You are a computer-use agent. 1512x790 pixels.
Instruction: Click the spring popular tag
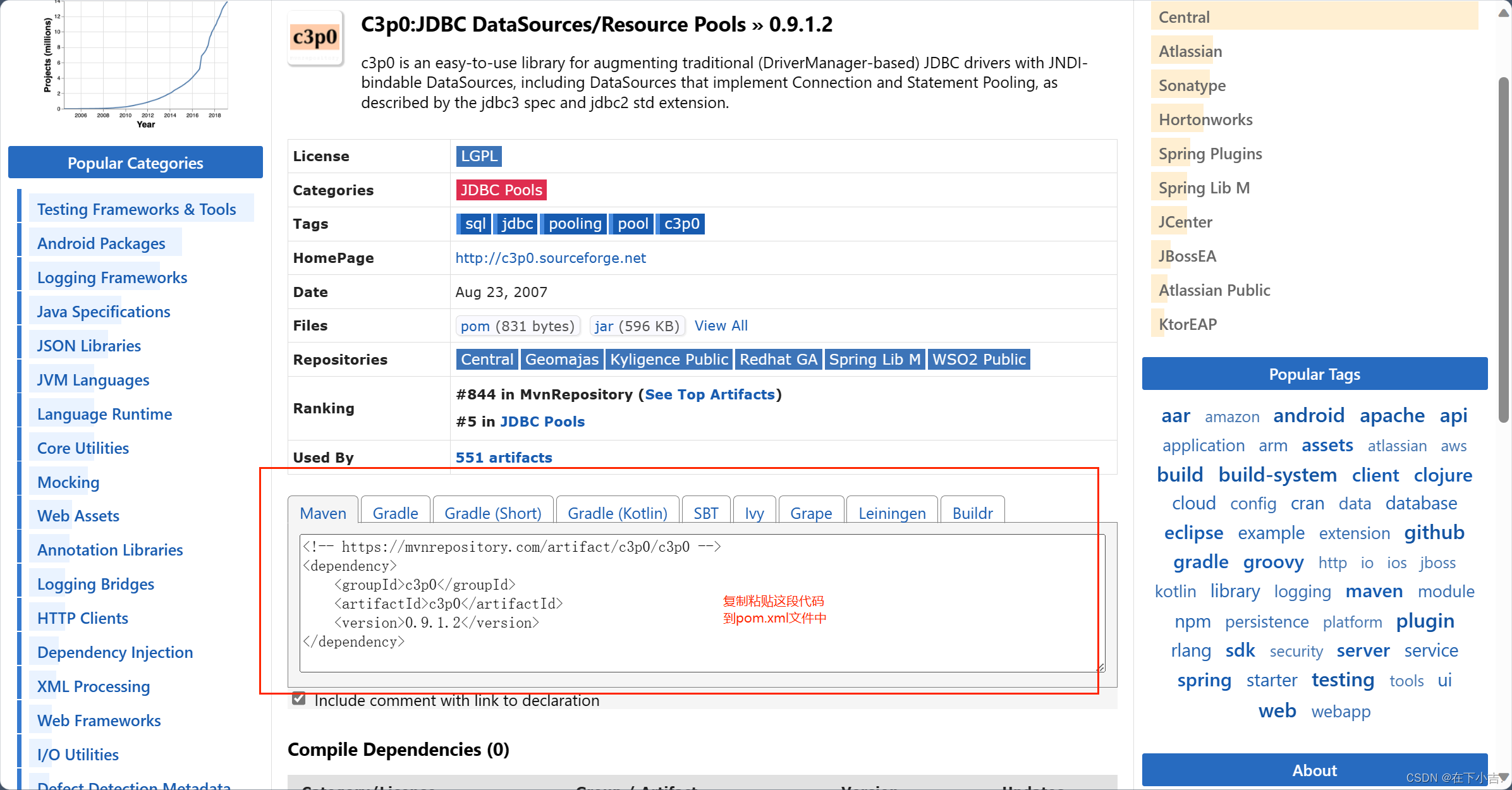pos(1204,680)
